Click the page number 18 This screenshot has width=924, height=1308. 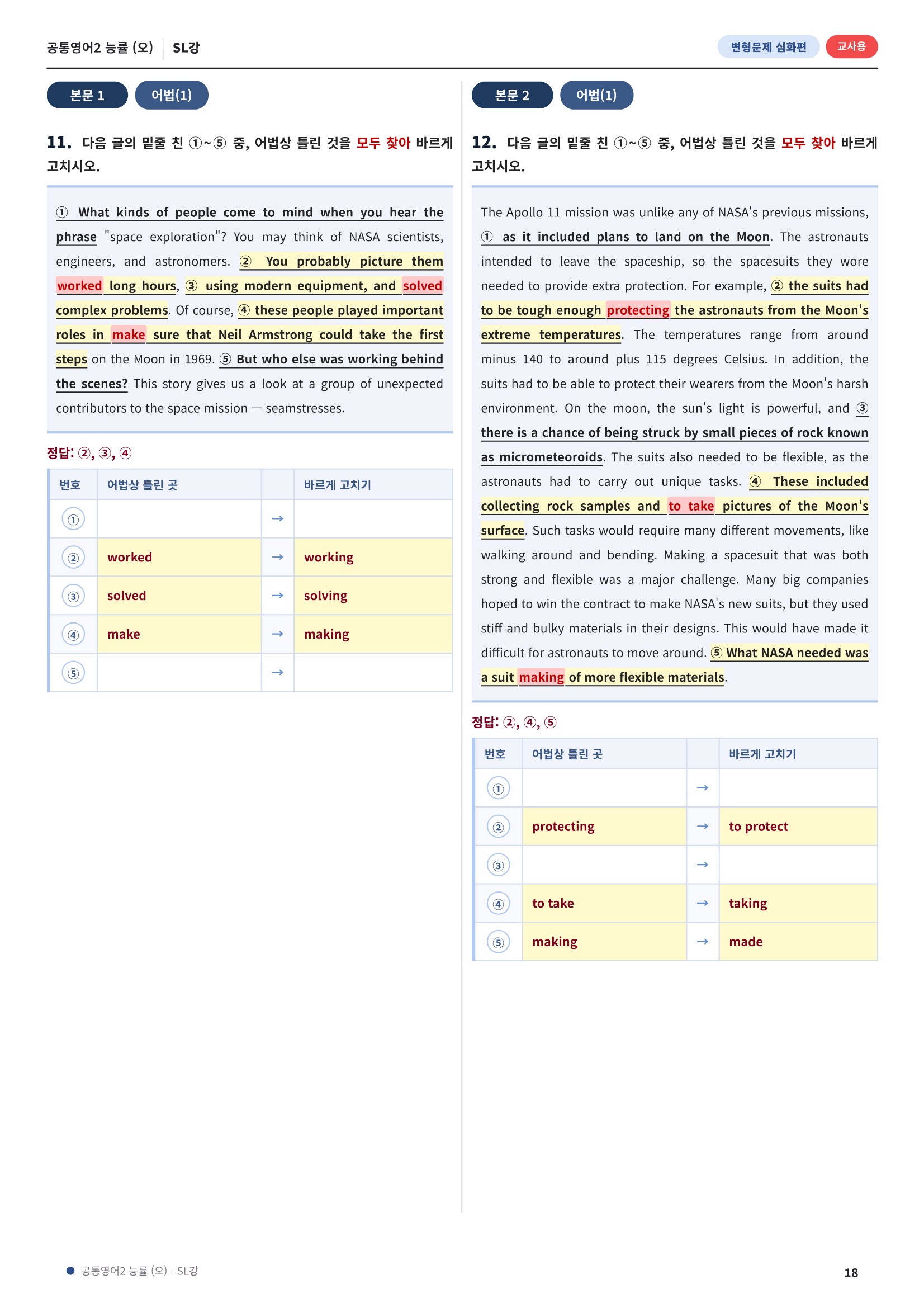(851, 1273)
